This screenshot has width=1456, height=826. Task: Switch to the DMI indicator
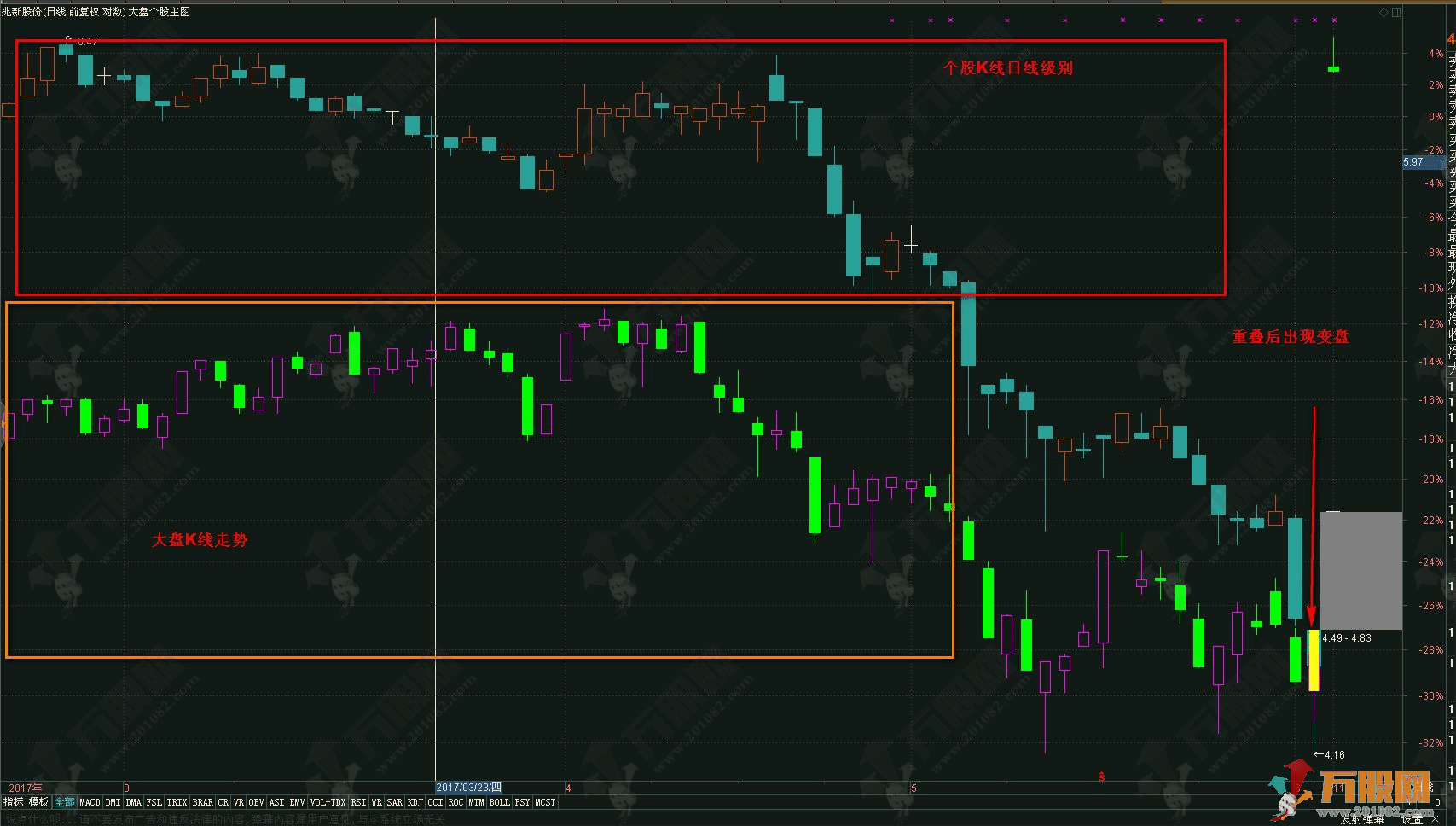coord(113,802)
